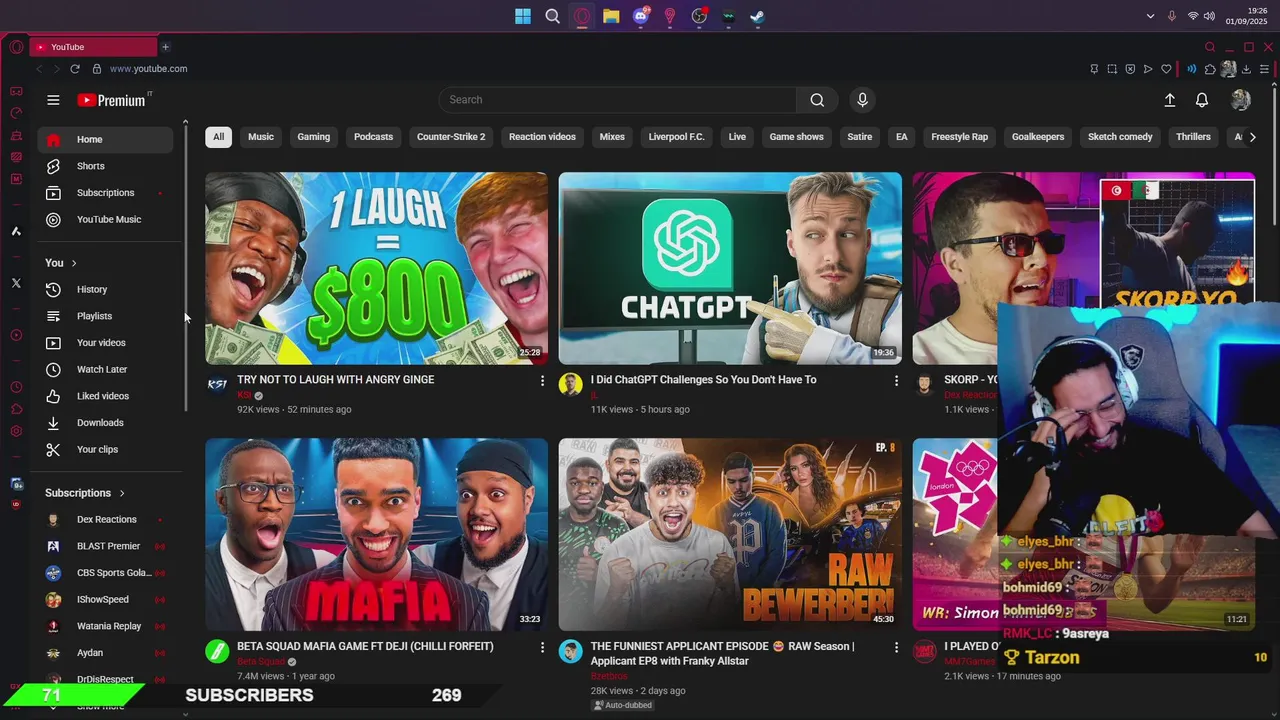This screenshot has width=1280, height=720.
Task: Select the Counter-Strike 2 filter chip
Action: [451, 137]
